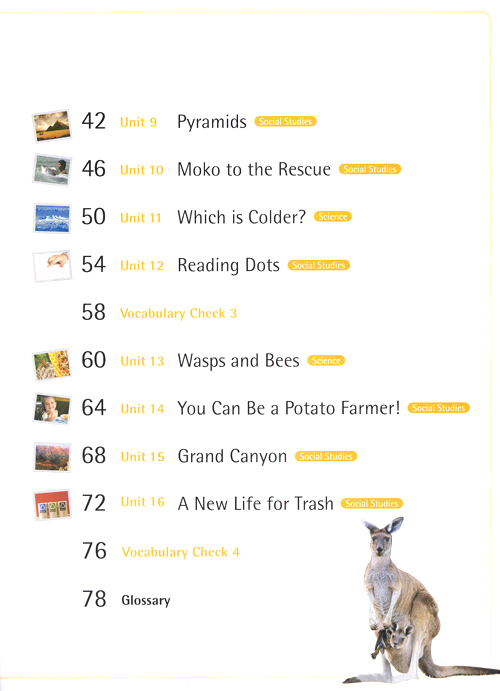Select the potato farmer child thumbnail

click(52, 409)
